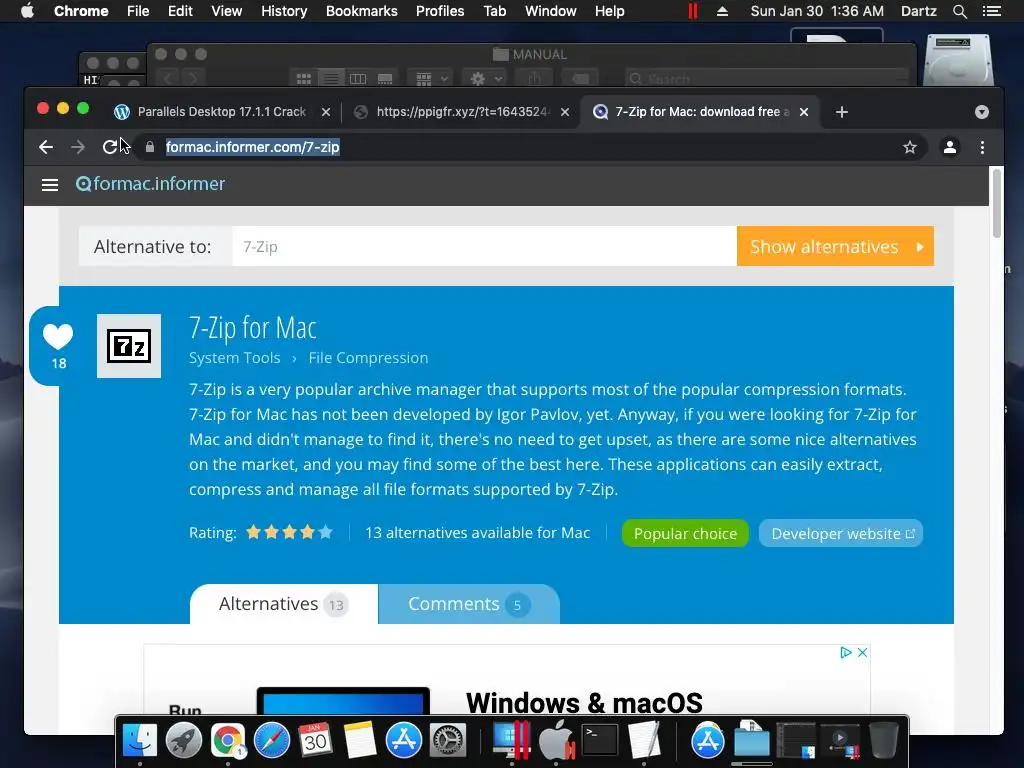
Task: Open Safari from the Dock
Action: [x=272, y=741]
